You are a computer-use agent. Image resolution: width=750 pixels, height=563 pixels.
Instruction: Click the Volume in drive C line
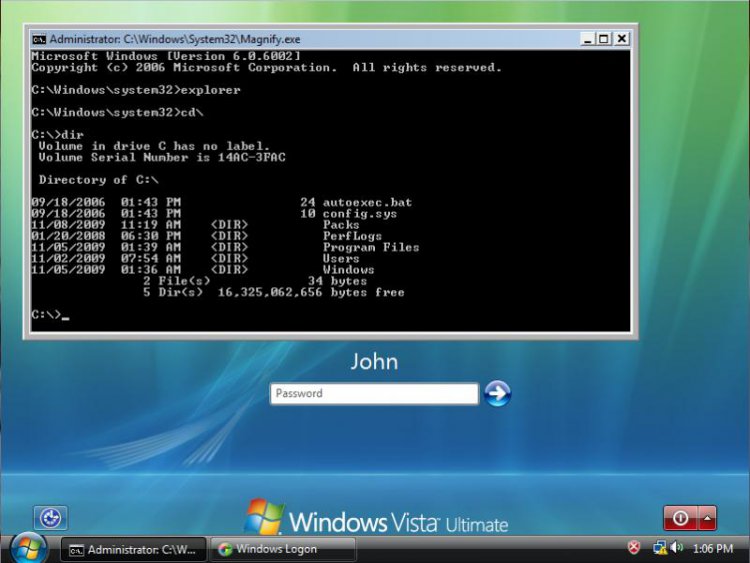click(154, 146)
